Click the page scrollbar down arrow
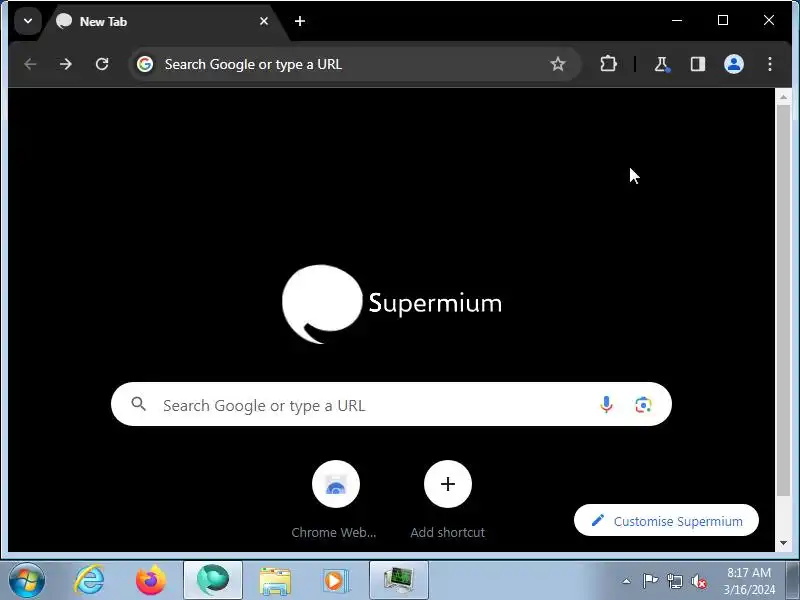This screenshot has height=600, width=800. 783,543
